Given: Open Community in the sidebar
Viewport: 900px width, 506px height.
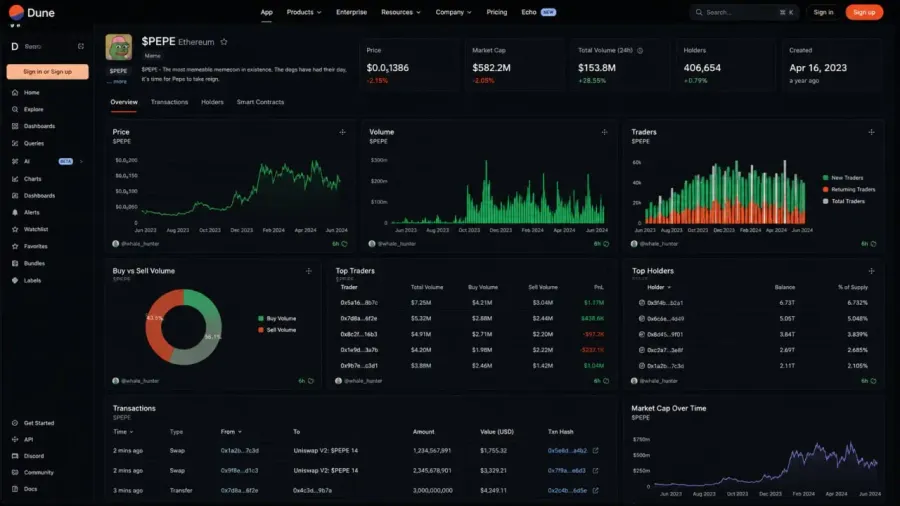Looking at the screenshot, I should point(33,473).
